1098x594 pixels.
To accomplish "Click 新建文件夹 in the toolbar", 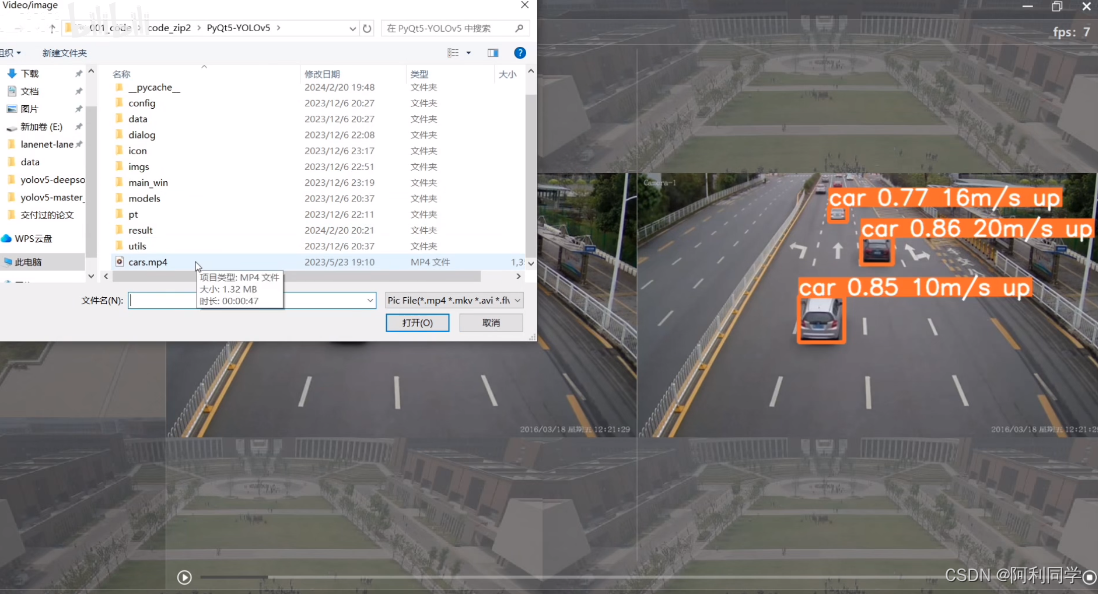I will tap(64, 53).
